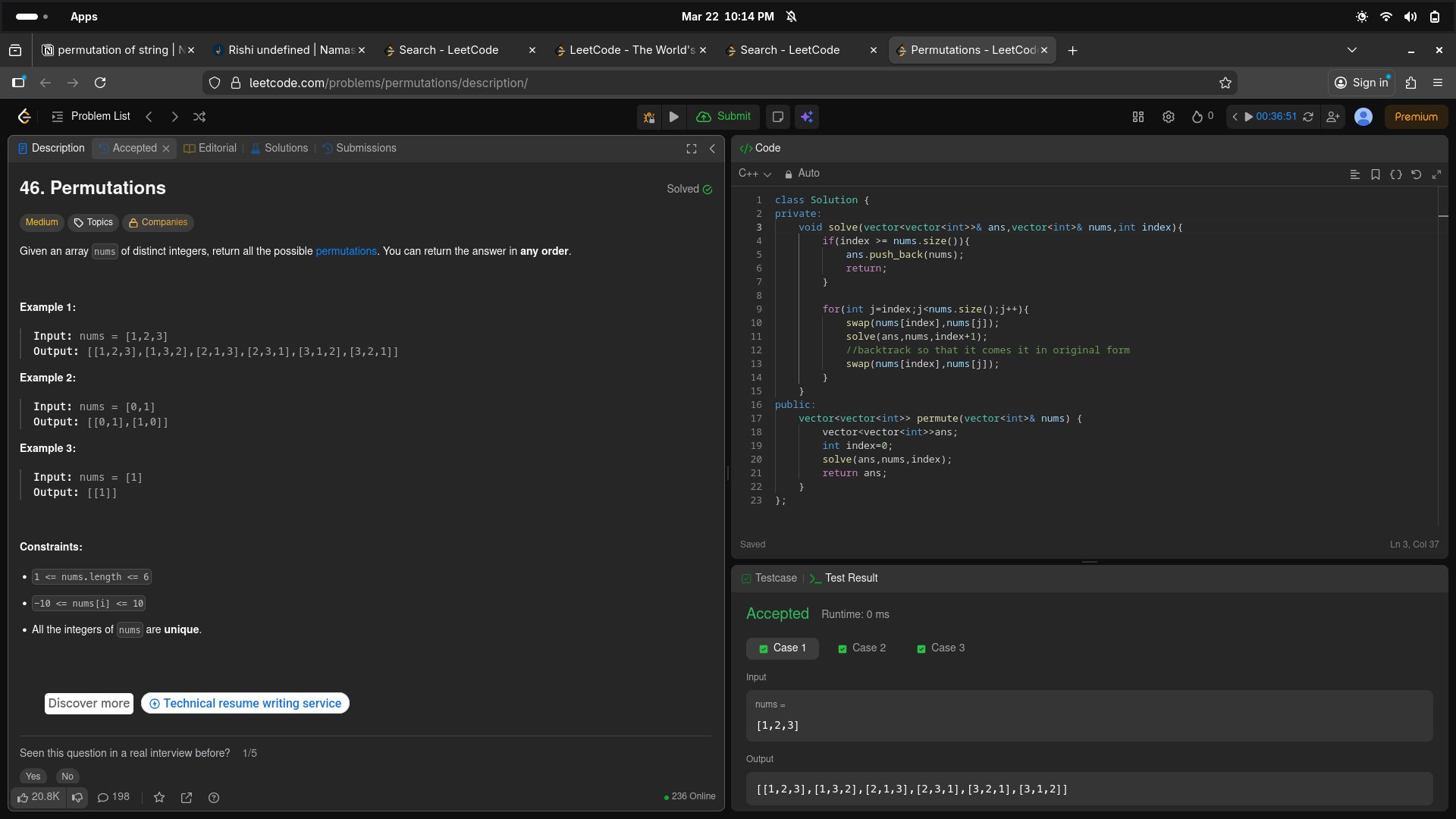Viewport: 1456px width, 819px height.
Task: Click the shuffle random problem icon
Action: pyautogui.click(x=199, y=117)
